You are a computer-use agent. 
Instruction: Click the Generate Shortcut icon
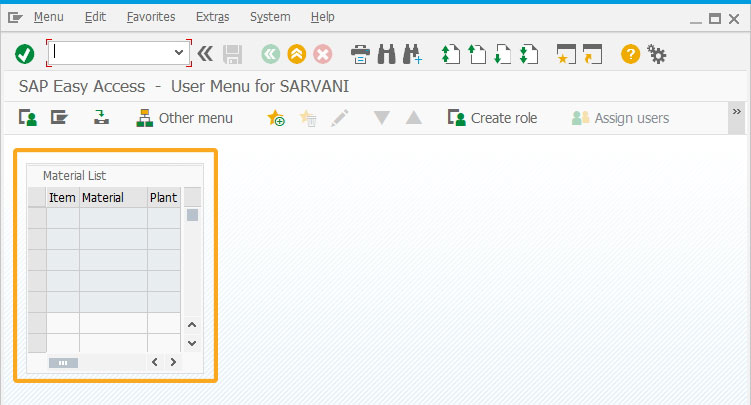click(592, 54)
